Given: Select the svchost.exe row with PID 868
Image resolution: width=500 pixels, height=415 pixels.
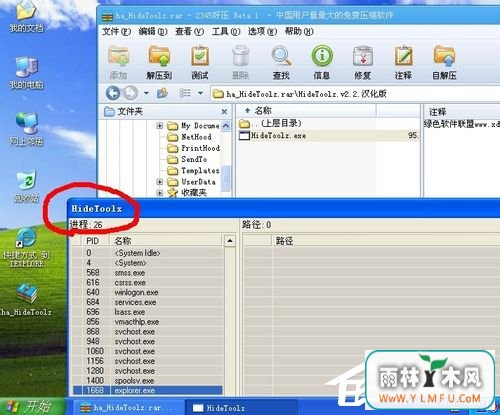Looking at the screenshot, I should pyautogui.click(x=148, y=331).
